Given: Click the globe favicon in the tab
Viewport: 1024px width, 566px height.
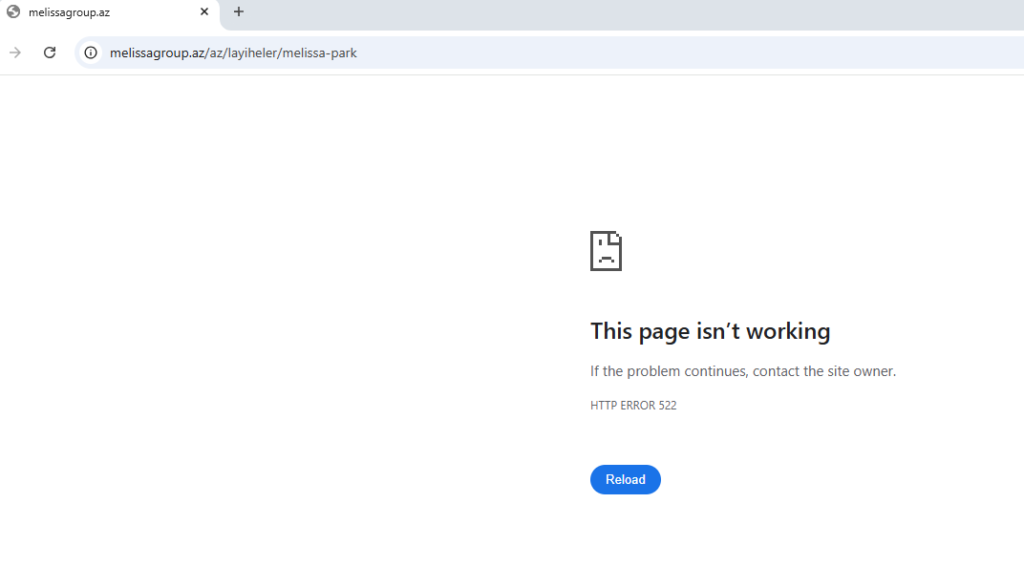Looking at the screenshot, I should 14,12.
